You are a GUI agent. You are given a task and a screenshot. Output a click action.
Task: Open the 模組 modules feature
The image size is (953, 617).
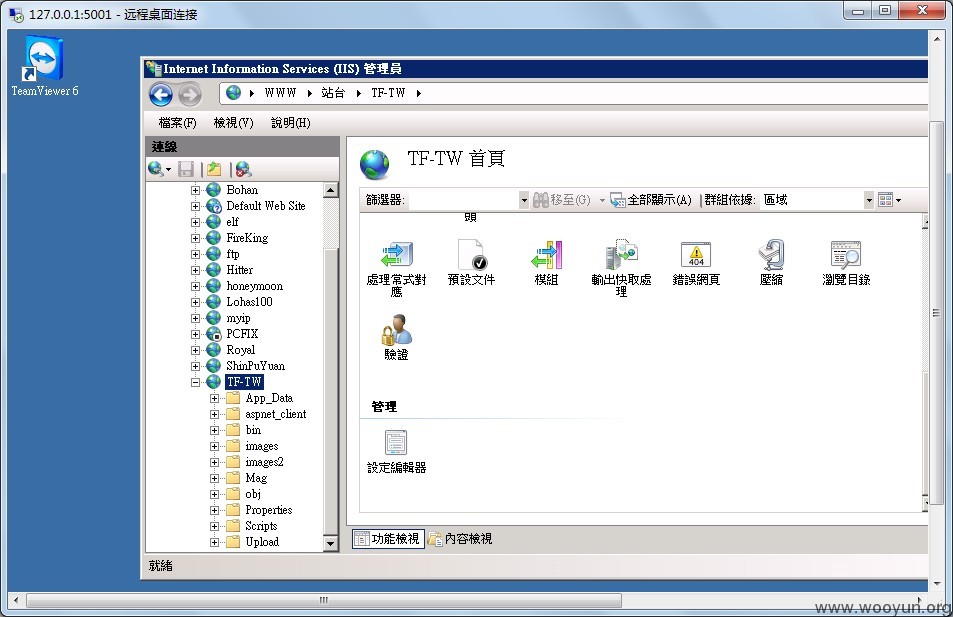[546, 263]
